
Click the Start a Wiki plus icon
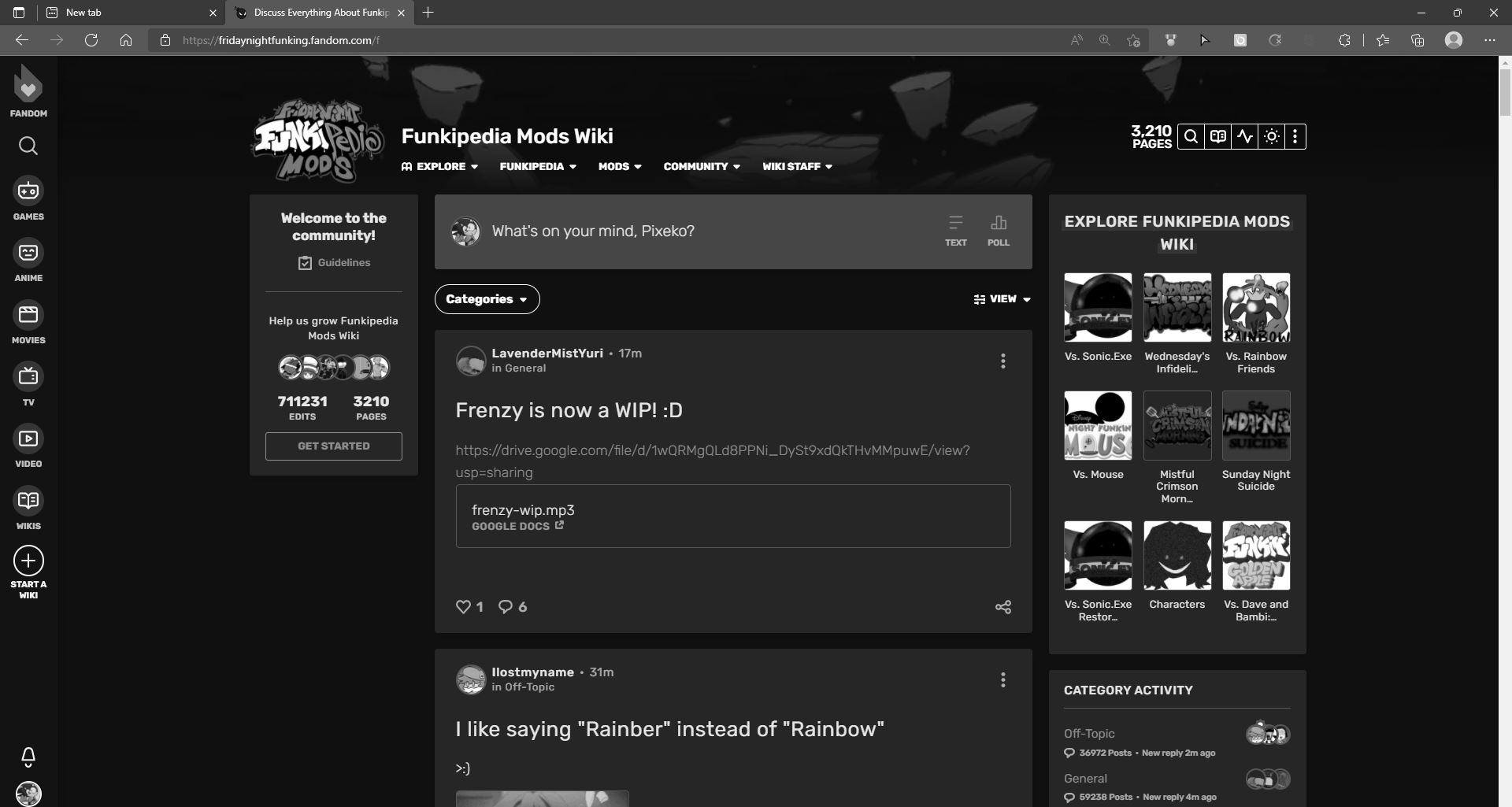coord(28,561)
